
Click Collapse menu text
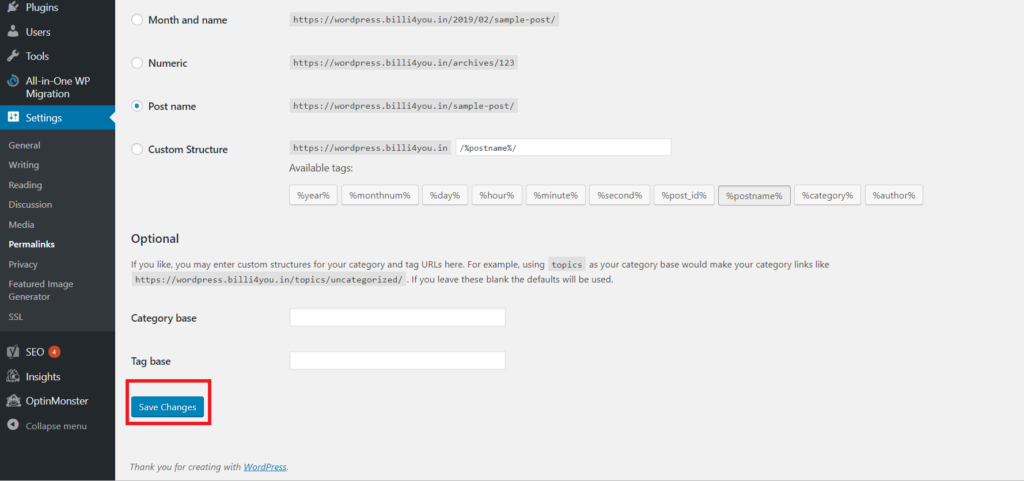tap(56, 426)
